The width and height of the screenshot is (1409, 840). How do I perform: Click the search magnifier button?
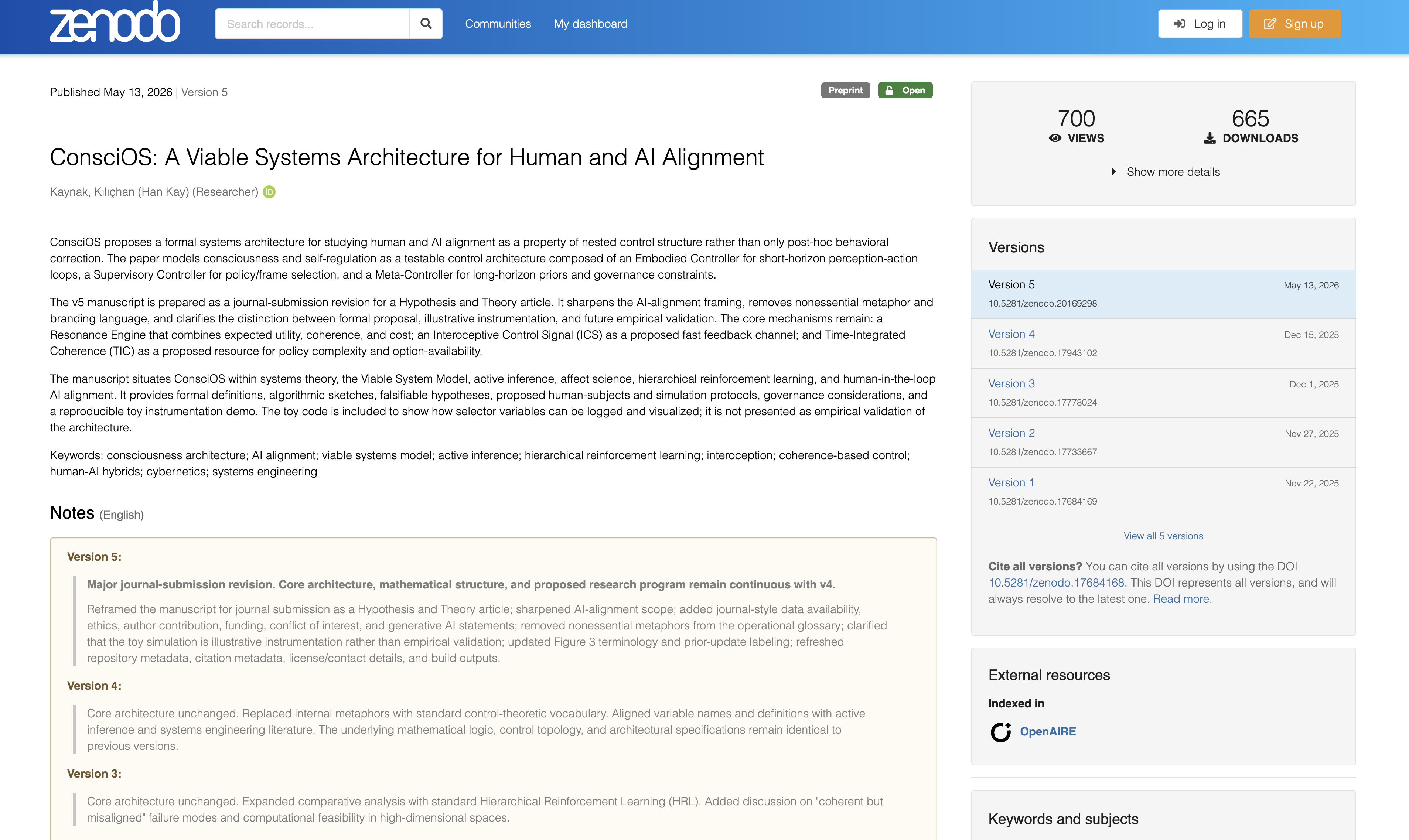point(426,24)
